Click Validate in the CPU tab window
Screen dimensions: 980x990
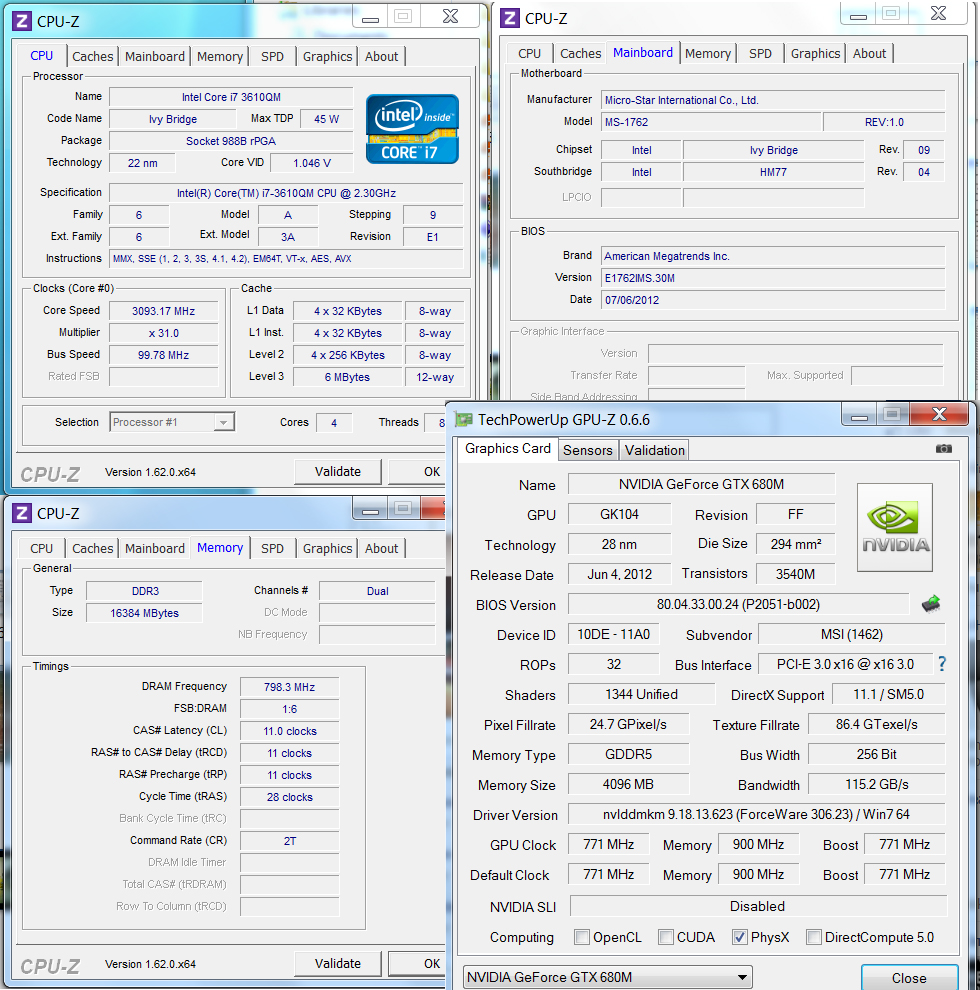pyautogui.click(x=338, y=472)
